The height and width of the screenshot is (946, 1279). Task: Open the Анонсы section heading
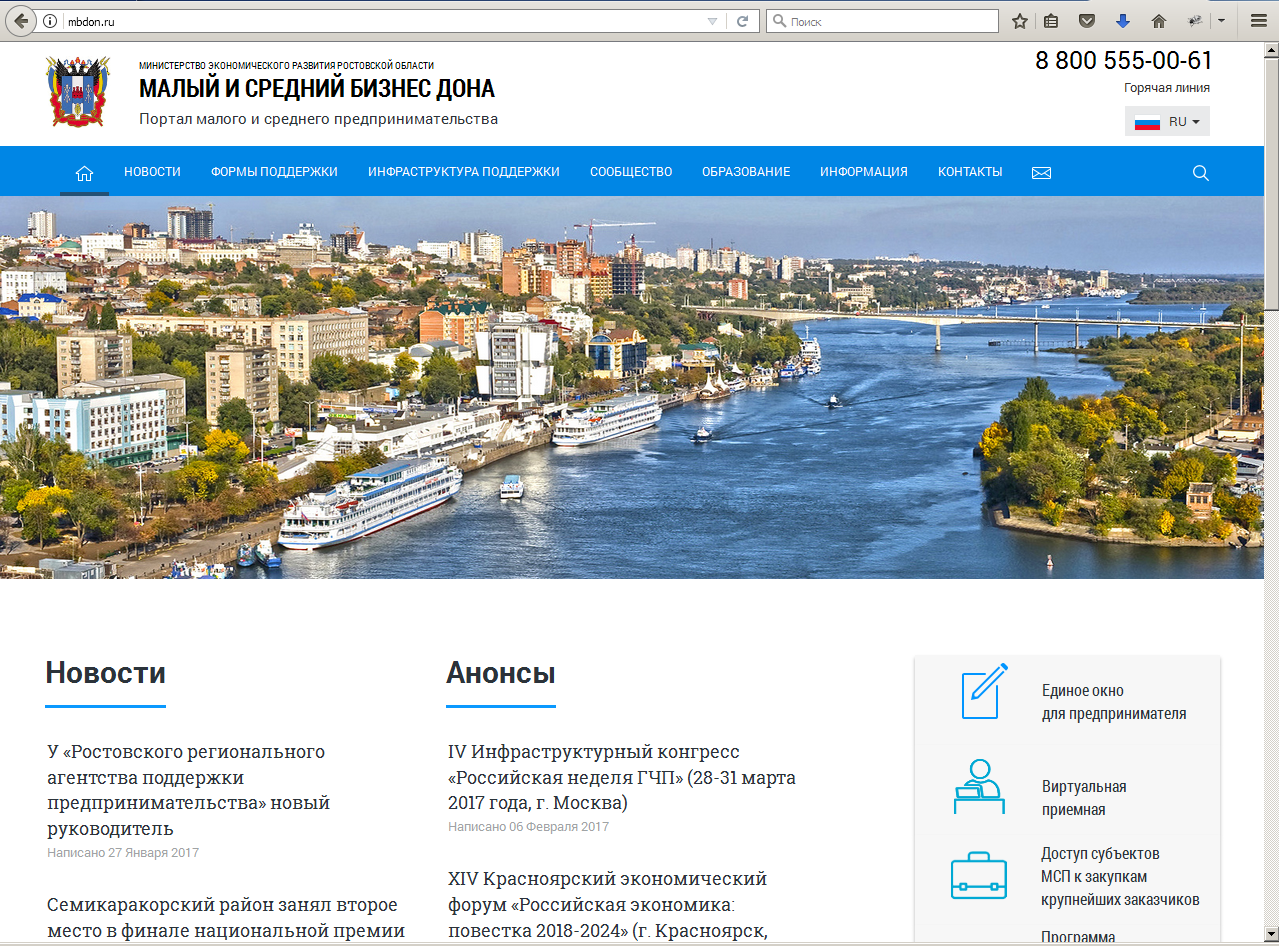[x=500, y=673]
